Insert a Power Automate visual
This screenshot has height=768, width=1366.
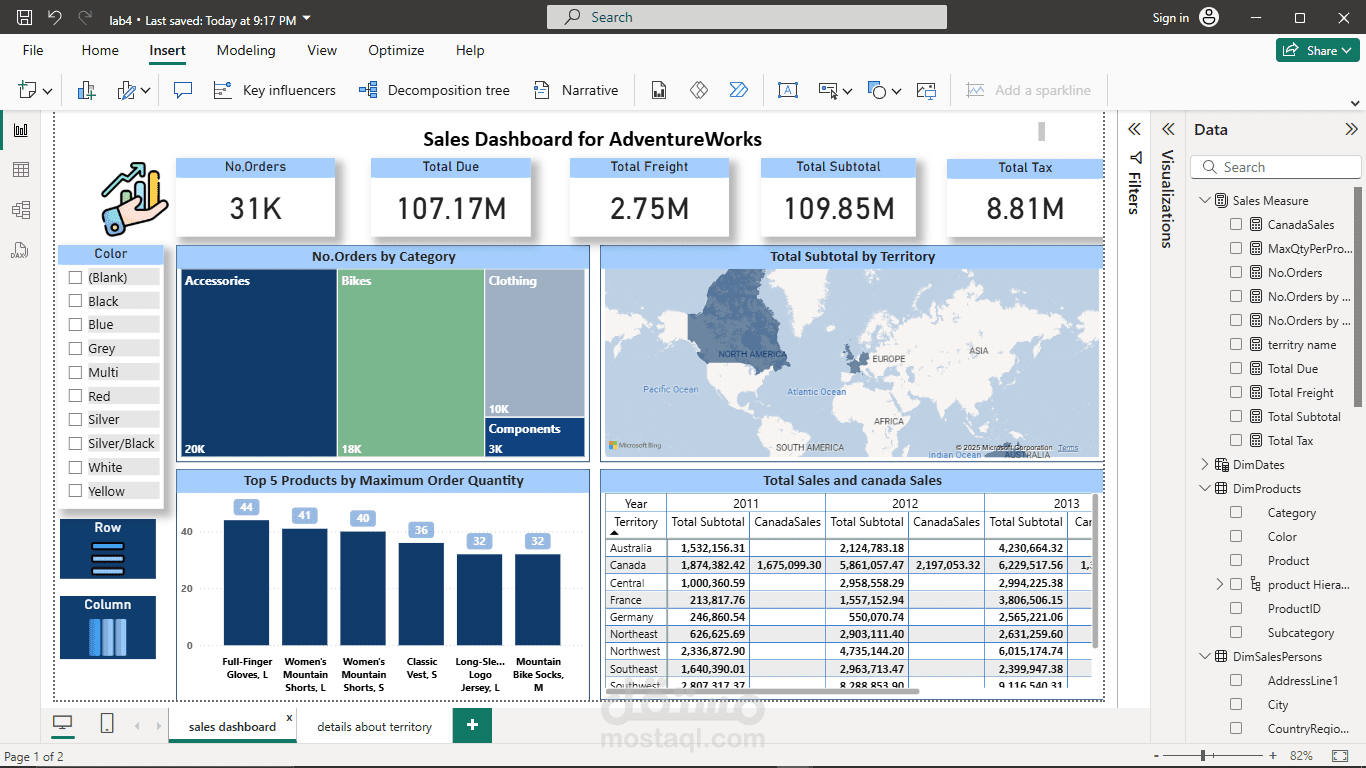739,90
